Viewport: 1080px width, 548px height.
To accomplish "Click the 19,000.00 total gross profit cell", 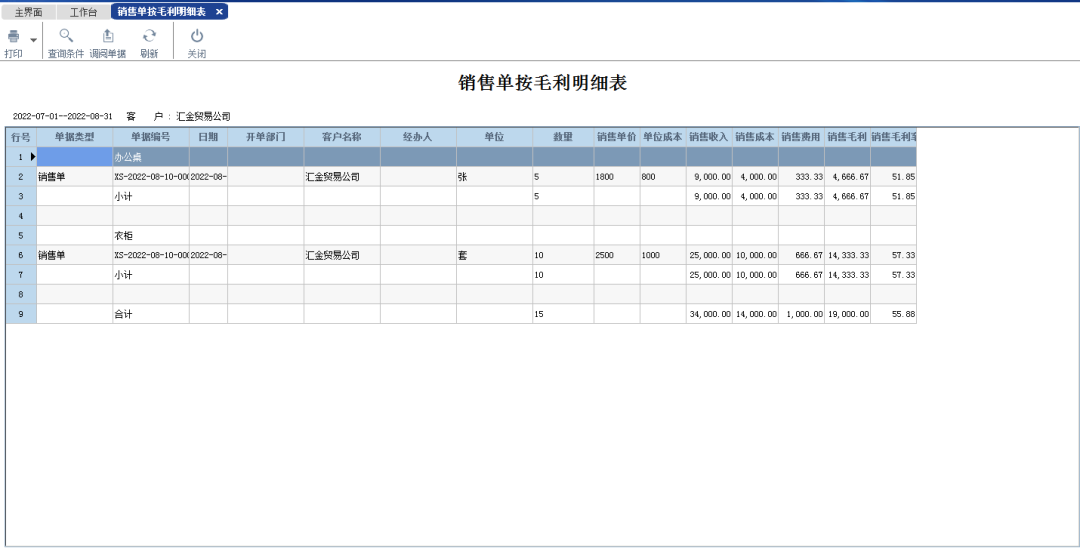I will [x=847, y=314].
